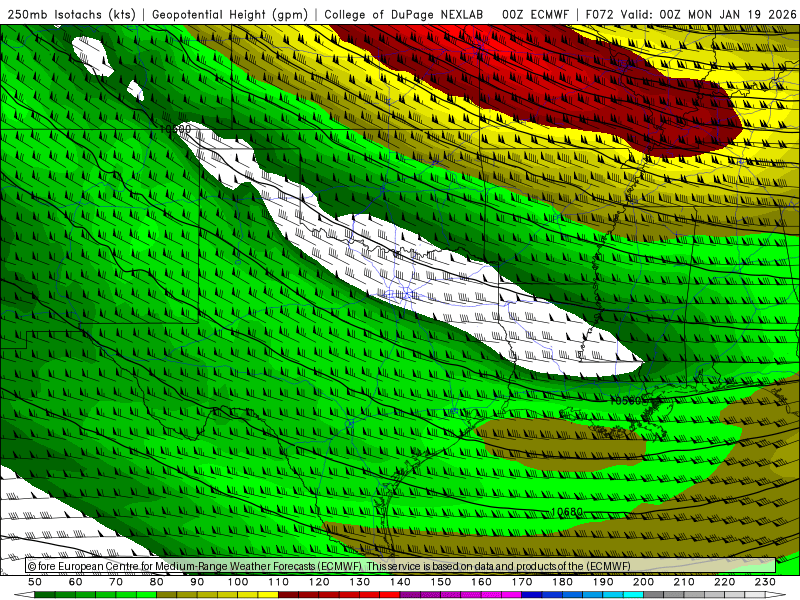Screen dimensions: 800x600
Task: Click the 200 knot legend label
Action: (x=643, y=582)
